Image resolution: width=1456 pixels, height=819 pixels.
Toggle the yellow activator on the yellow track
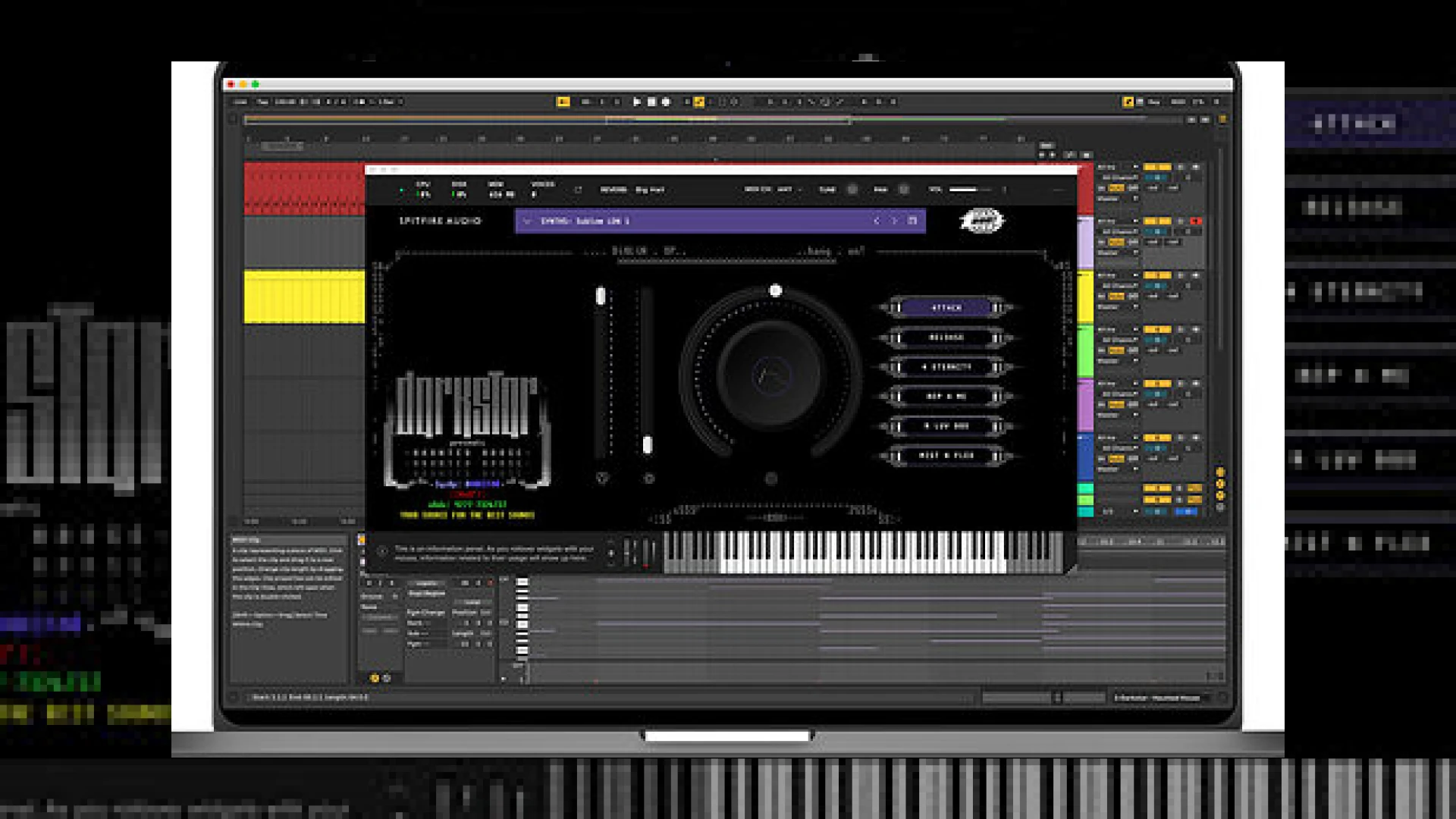click(x=1156, y=275)
